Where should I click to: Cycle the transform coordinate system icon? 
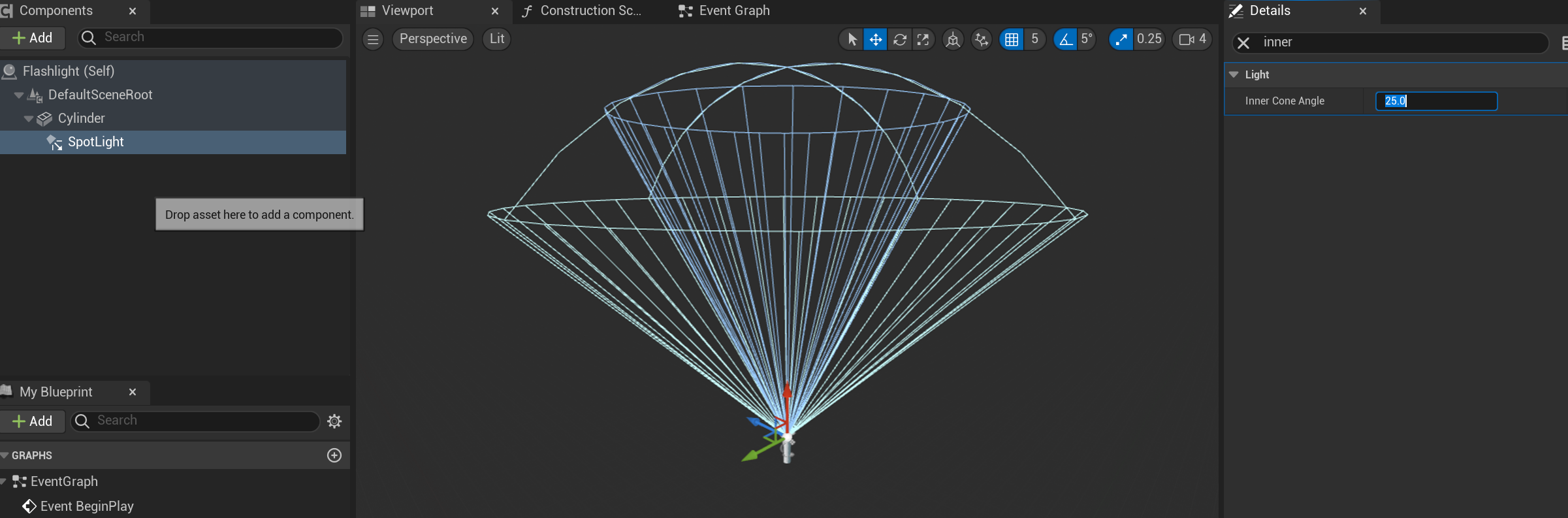click(x=953, y=39)
